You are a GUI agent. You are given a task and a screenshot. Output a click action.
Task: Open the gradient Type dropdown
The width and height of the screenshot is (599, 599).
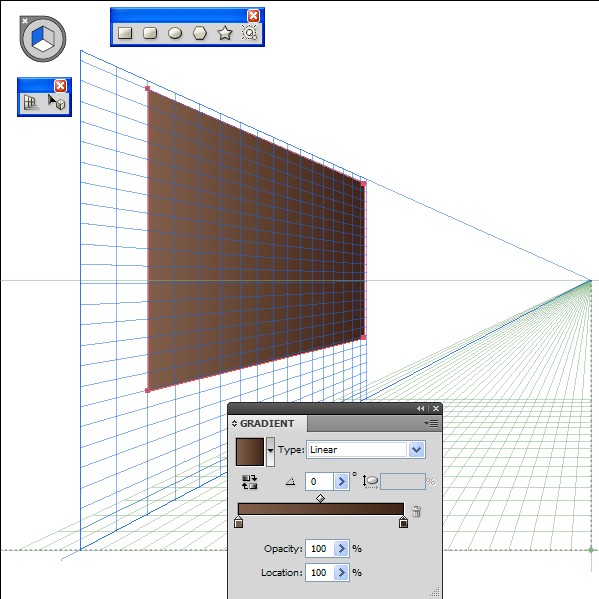click(417, 450)
